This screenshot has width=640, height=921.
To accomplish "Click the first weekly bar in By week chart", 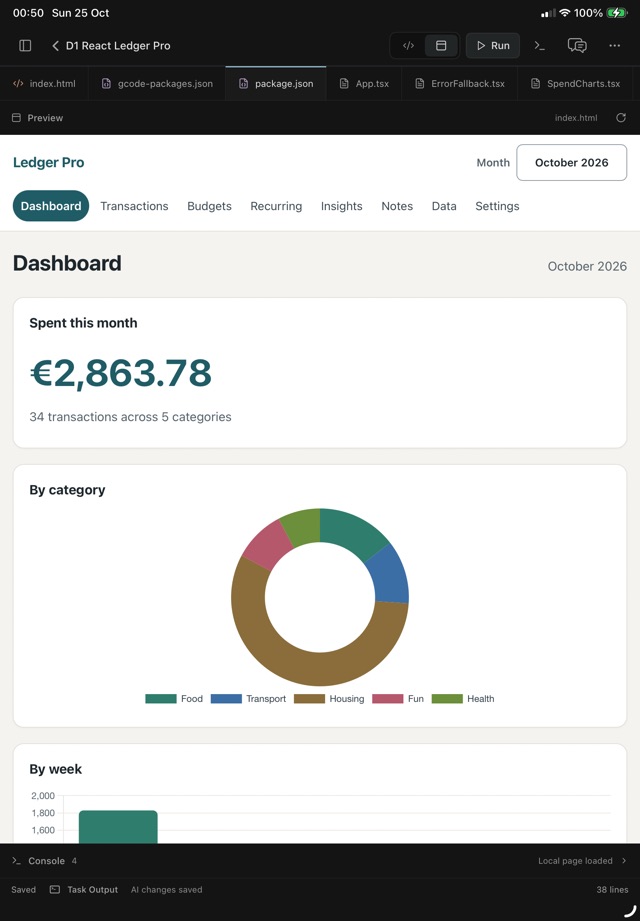I will click(x=118, y=827).
